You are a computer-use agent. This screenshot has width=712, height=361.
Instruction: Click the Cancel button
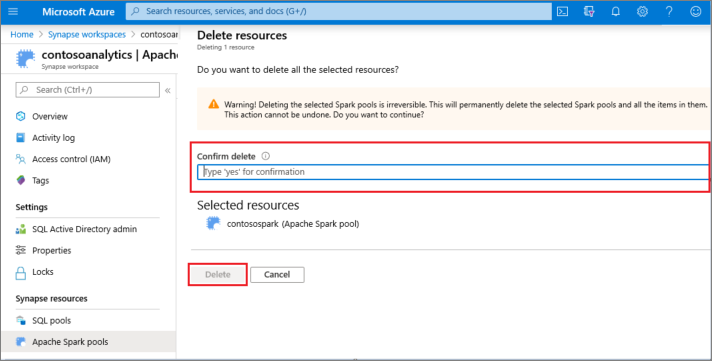277,274
